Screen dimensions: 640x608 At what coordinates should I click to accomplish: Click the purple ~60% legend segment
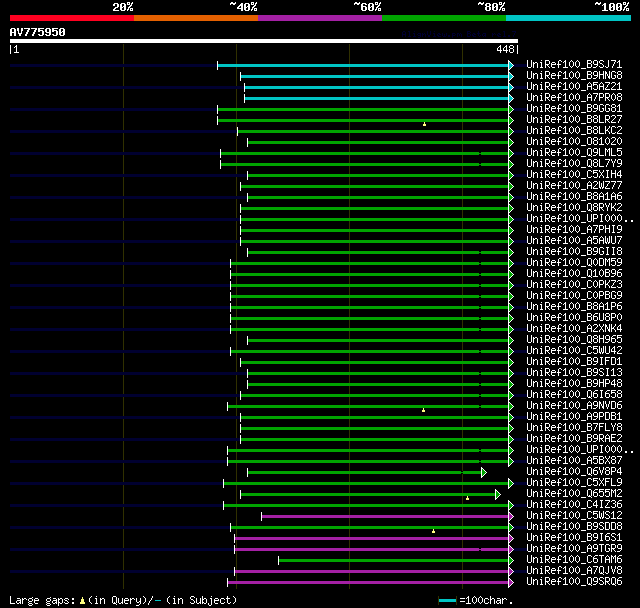tap(320, 18)
